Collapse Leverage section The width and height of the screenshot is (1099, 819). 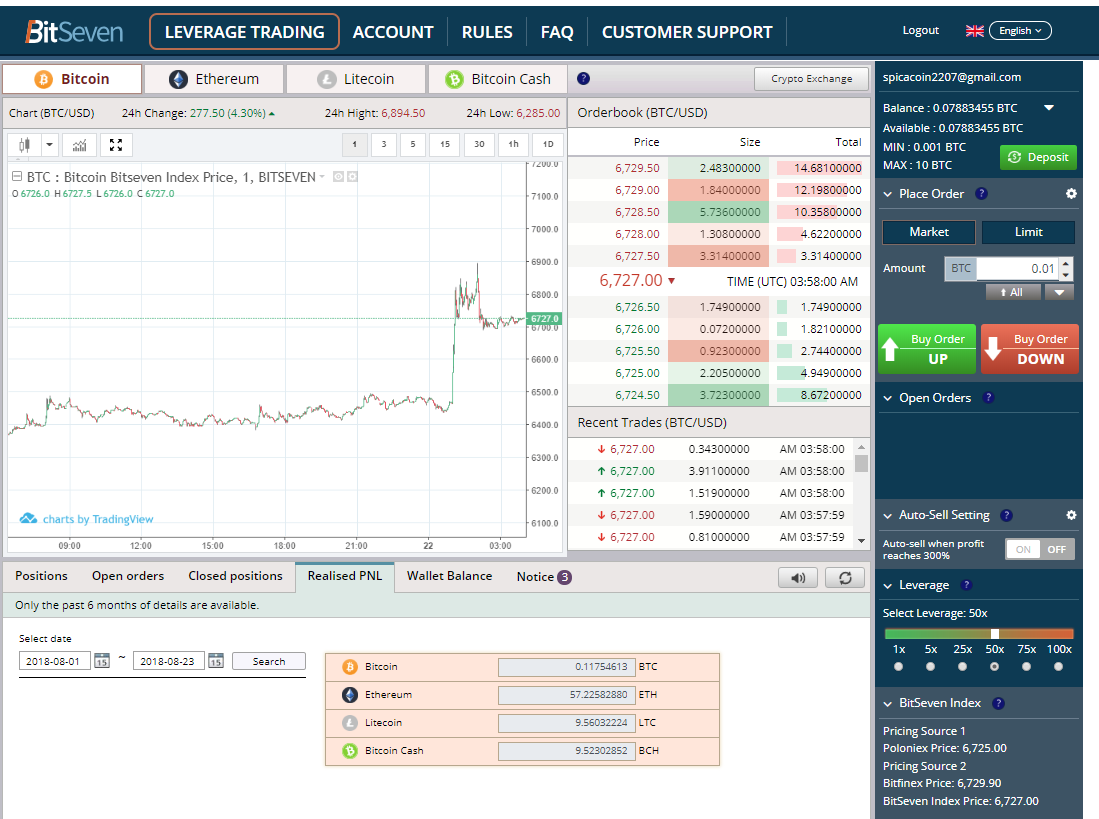pos(887,585)
